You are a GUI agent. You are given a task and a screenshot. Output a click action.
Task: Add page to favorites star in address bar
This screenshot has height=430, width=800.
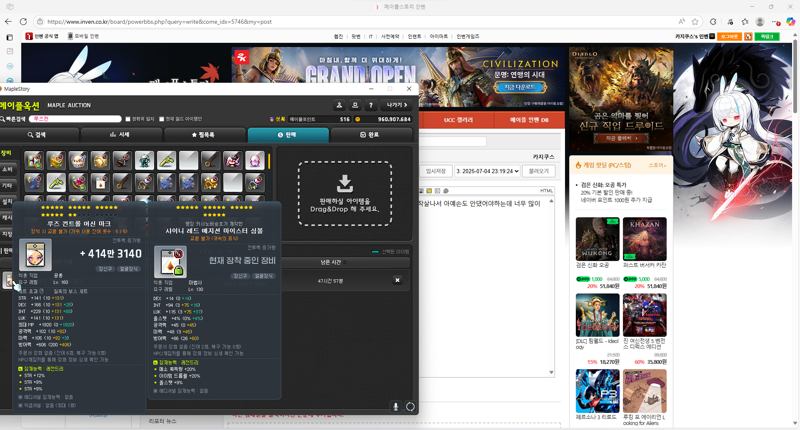click(695, 21)
